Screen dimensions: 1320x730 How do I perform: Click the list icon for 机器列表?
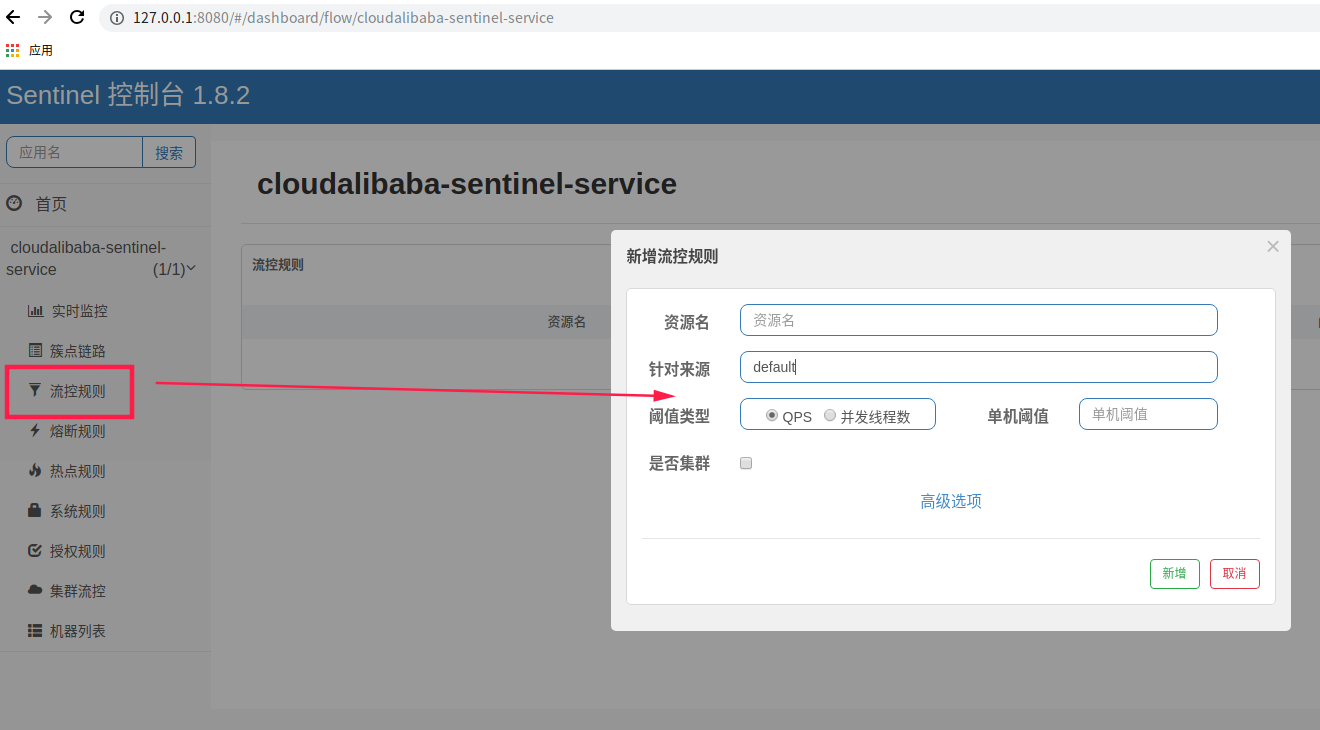pyautogui.click(x=35, y=631)
